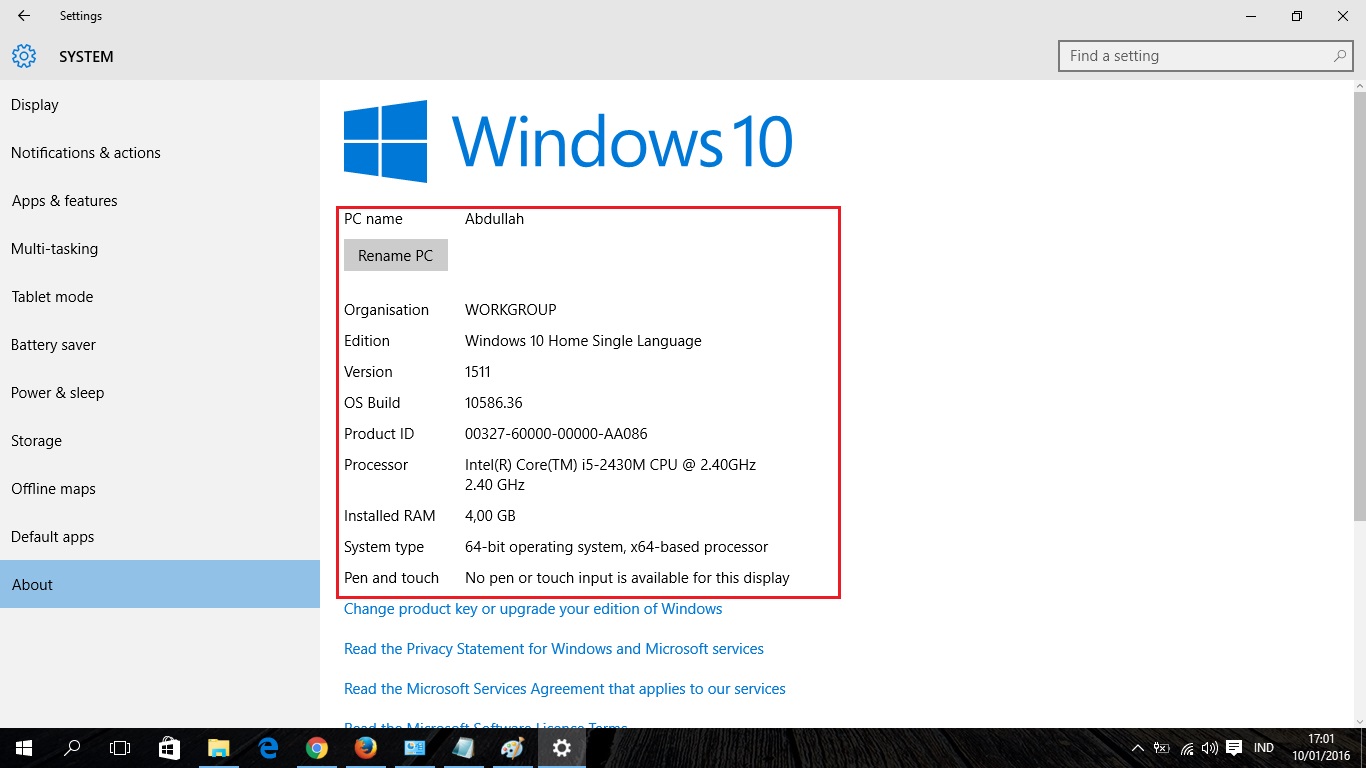This screenshot has height=768, width=1366.
Task: Go to Power & sleep
Action: coord(160,393)
